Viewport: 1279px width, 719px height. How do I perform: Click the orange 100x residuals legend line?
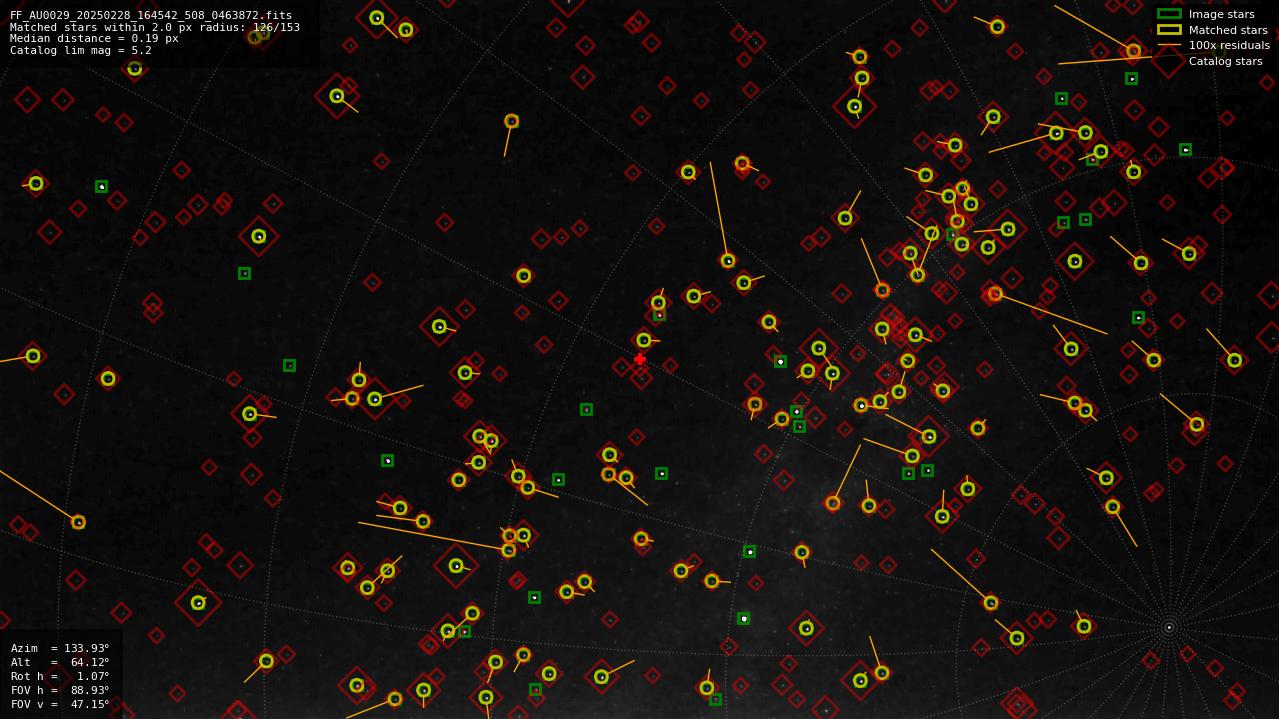tap(1169, 45)
